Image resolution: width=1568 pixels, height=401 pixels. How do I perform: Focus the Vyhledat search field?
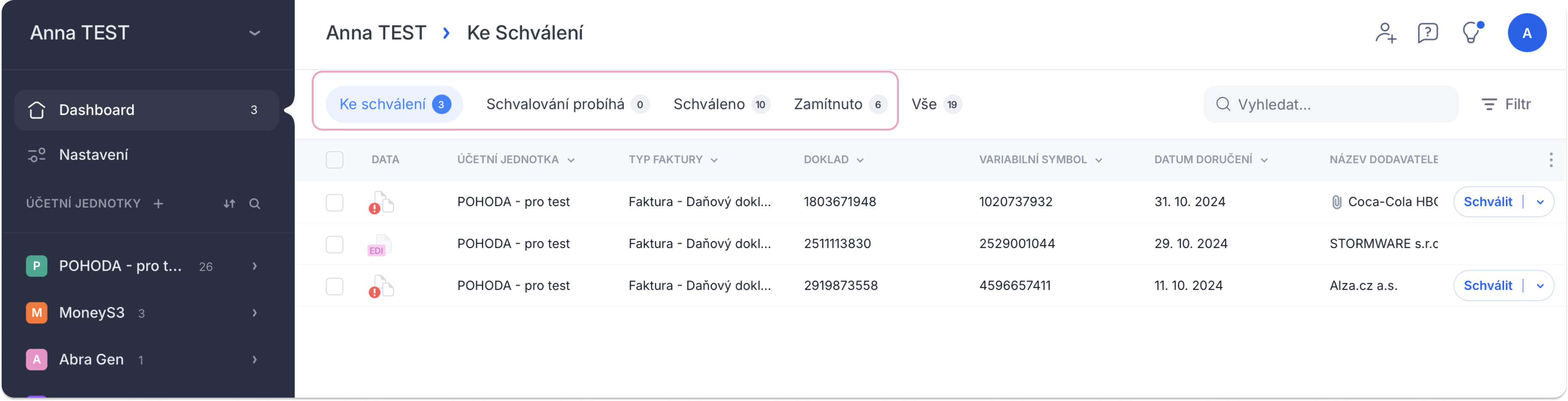[x=1330, y=104]
